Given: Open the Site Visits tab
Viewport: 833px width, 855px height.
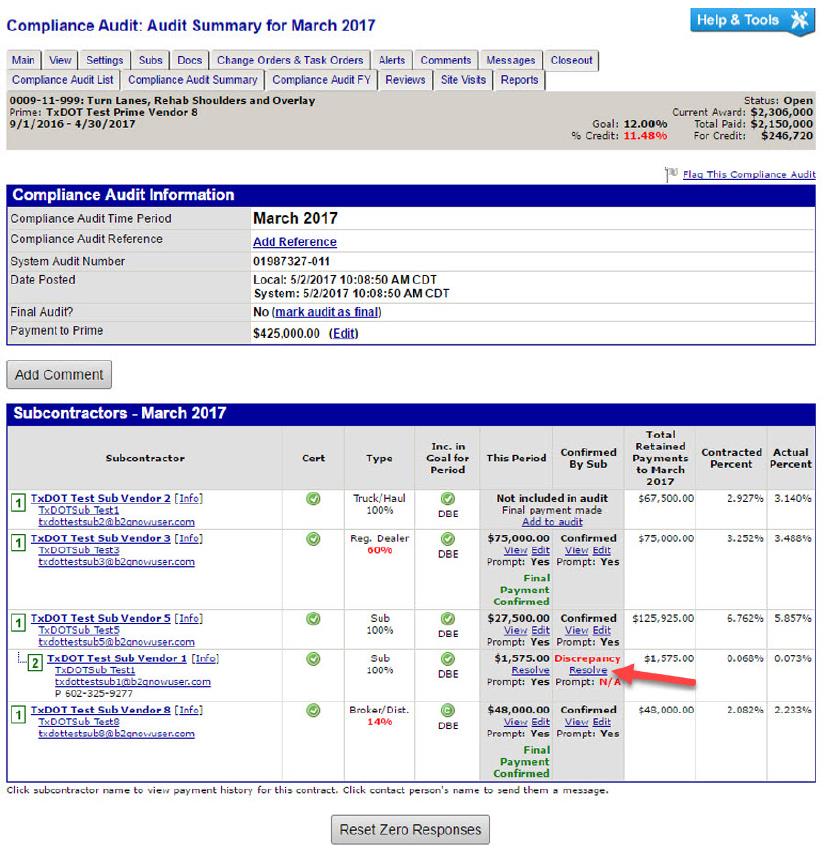Looking at the screenshot, I should tap(463, 80).
